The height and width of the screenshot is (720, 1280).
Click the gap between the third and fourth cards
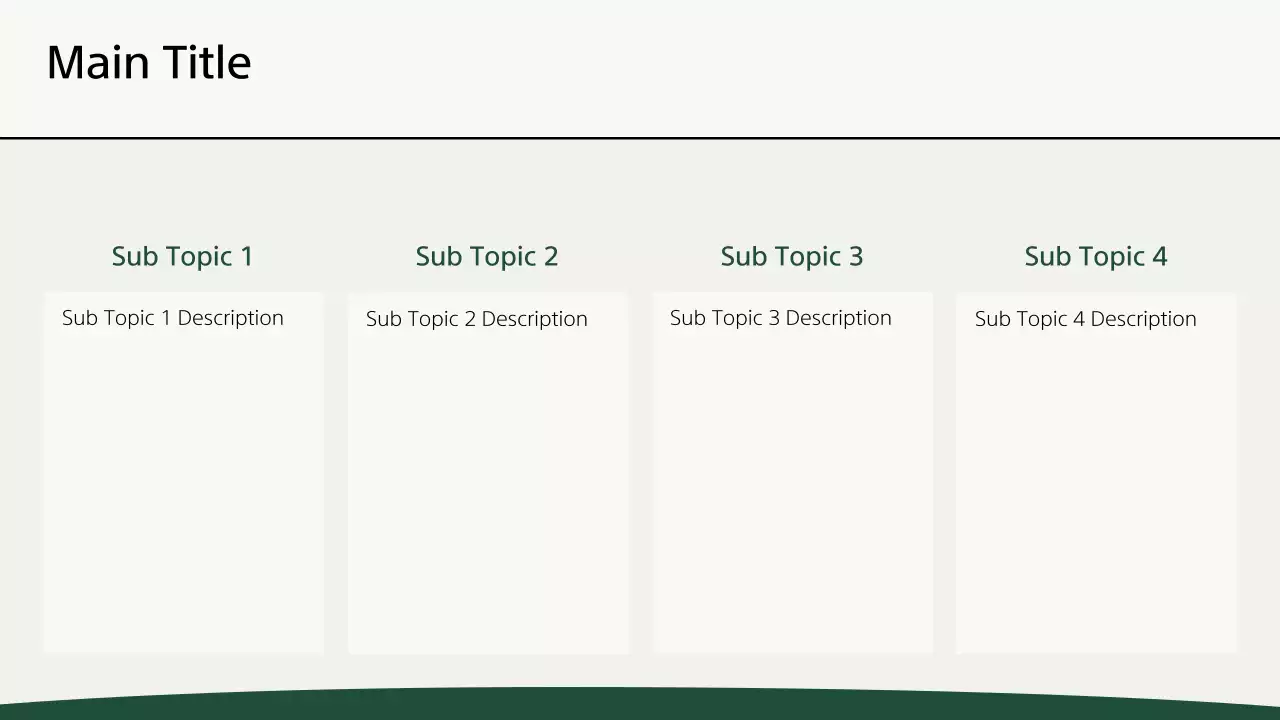(x=944, y=470)
